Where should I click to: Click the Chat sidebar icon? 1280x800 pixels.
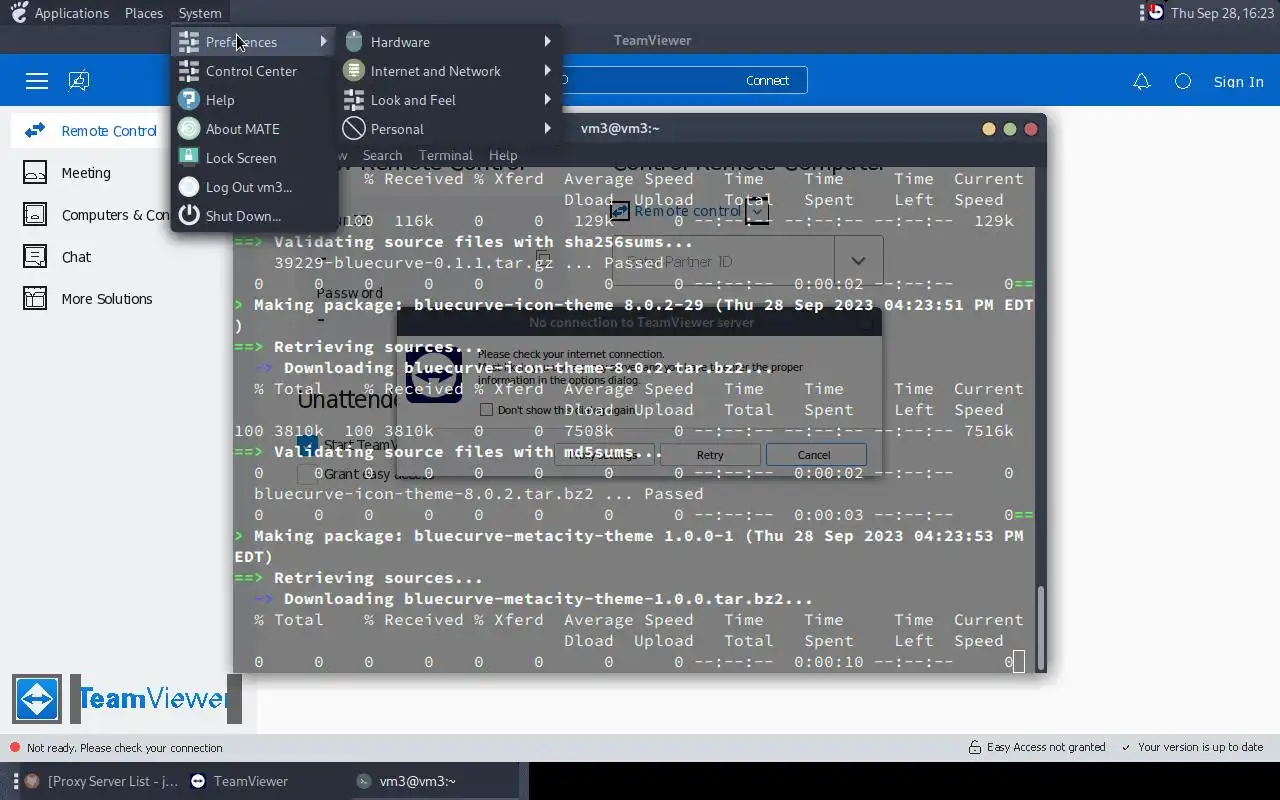tap(35, 256)
